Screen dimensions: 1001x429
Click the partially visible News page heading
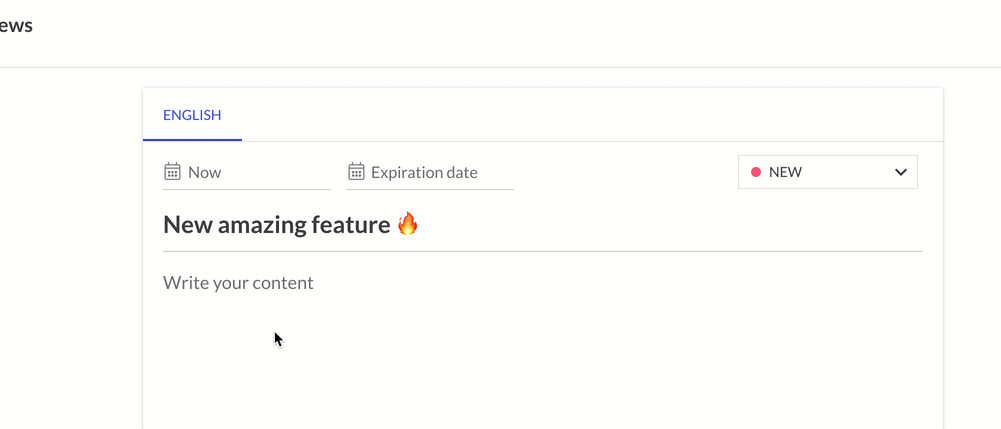click(16, 26)
